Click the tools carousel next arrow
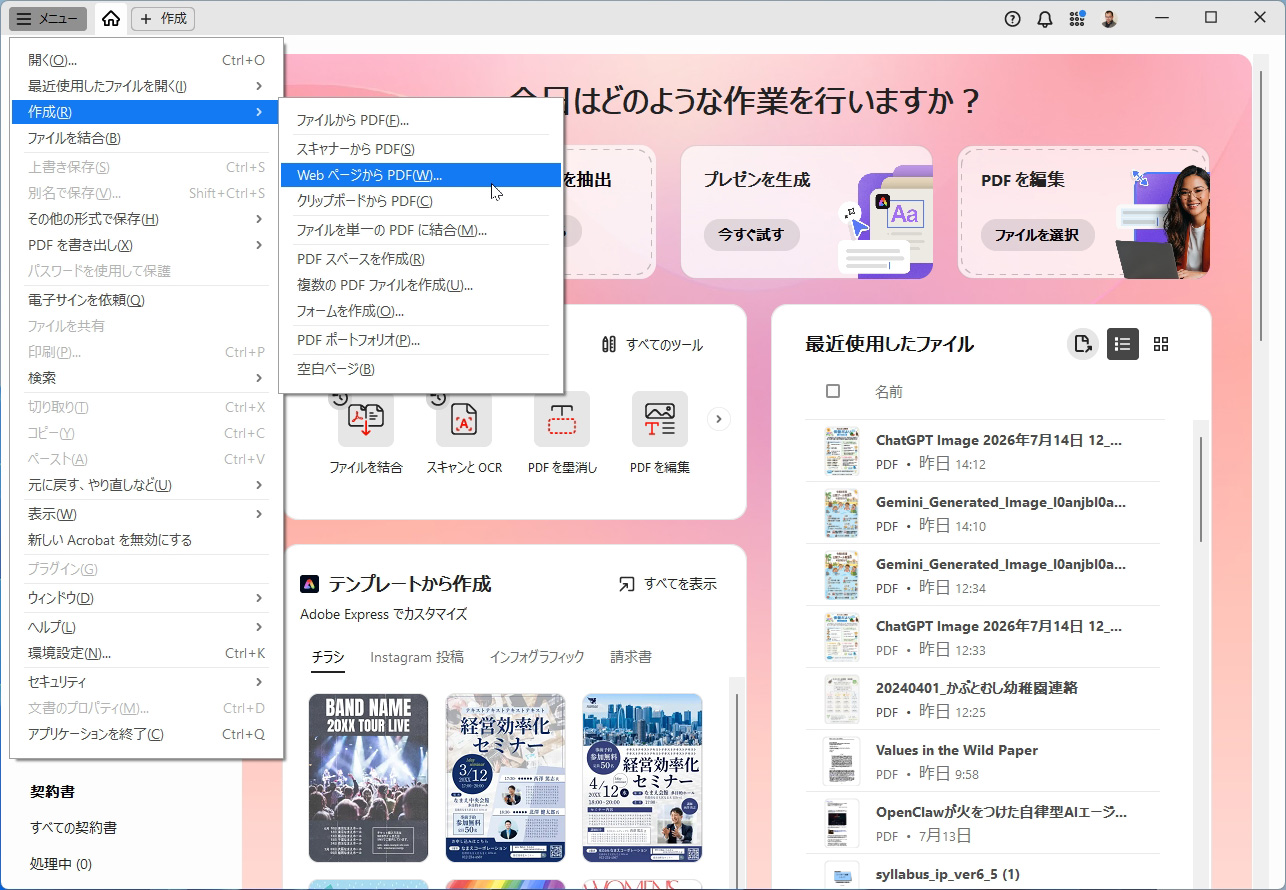This screenshot has height=890, width=1286. pos(718,419)
